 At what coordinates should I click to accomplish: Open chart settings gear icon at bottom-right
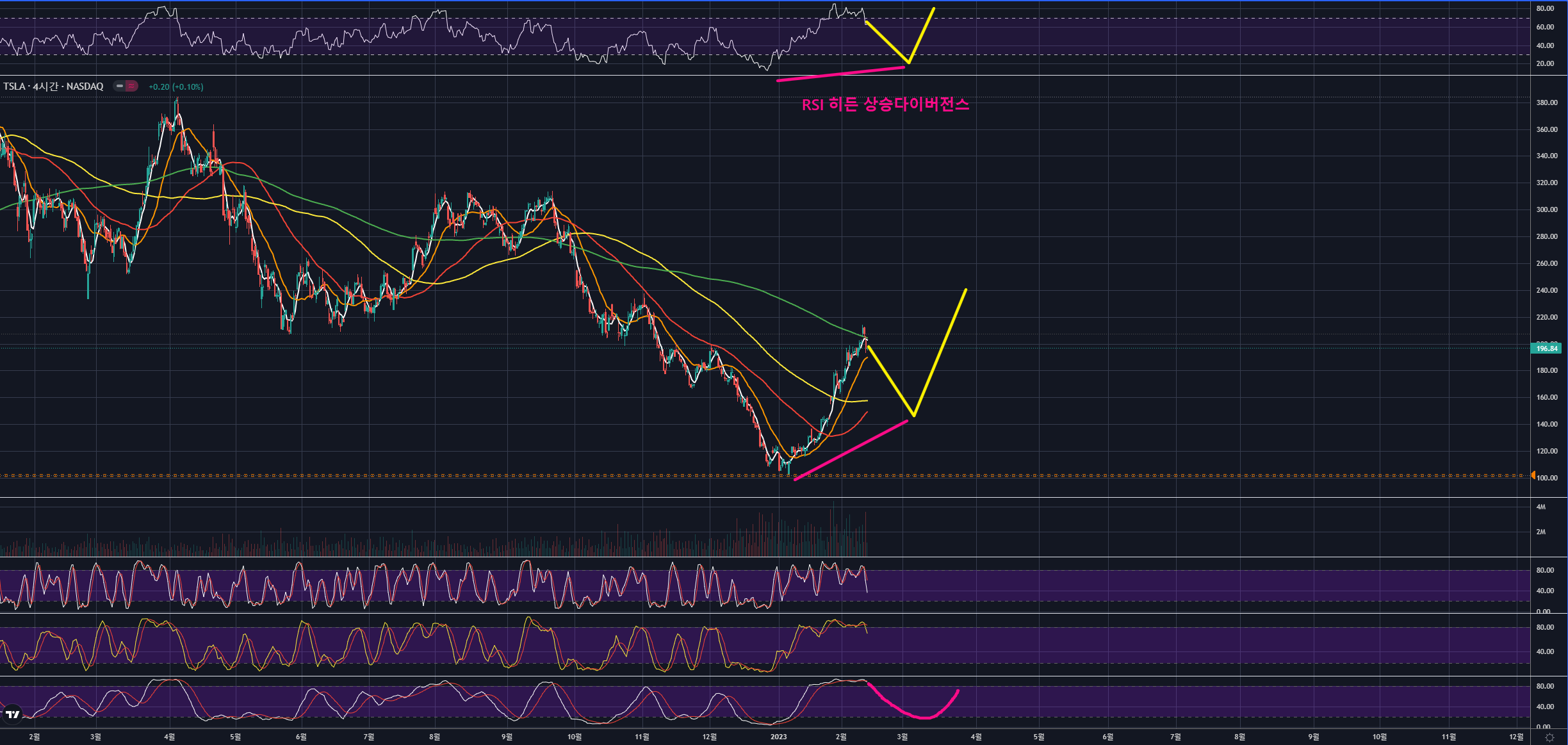click(x=1549, y=737)
